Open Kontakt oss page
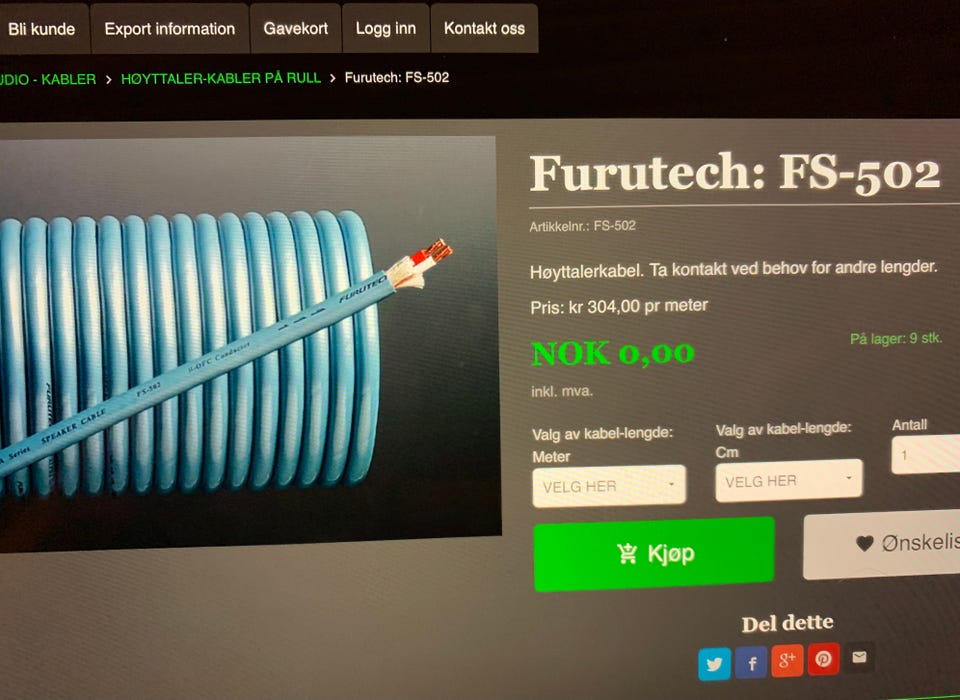 point(484,28)
